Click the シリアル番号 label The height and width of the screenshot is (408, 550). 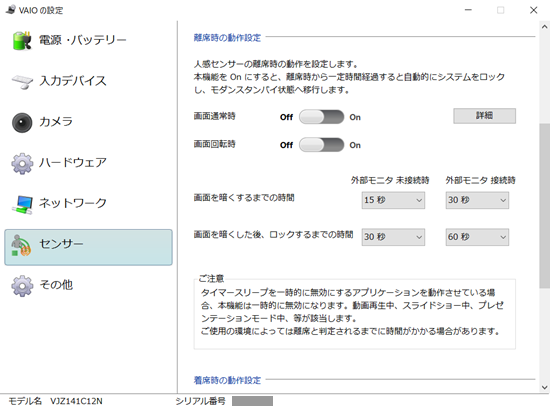click(201, 401)
